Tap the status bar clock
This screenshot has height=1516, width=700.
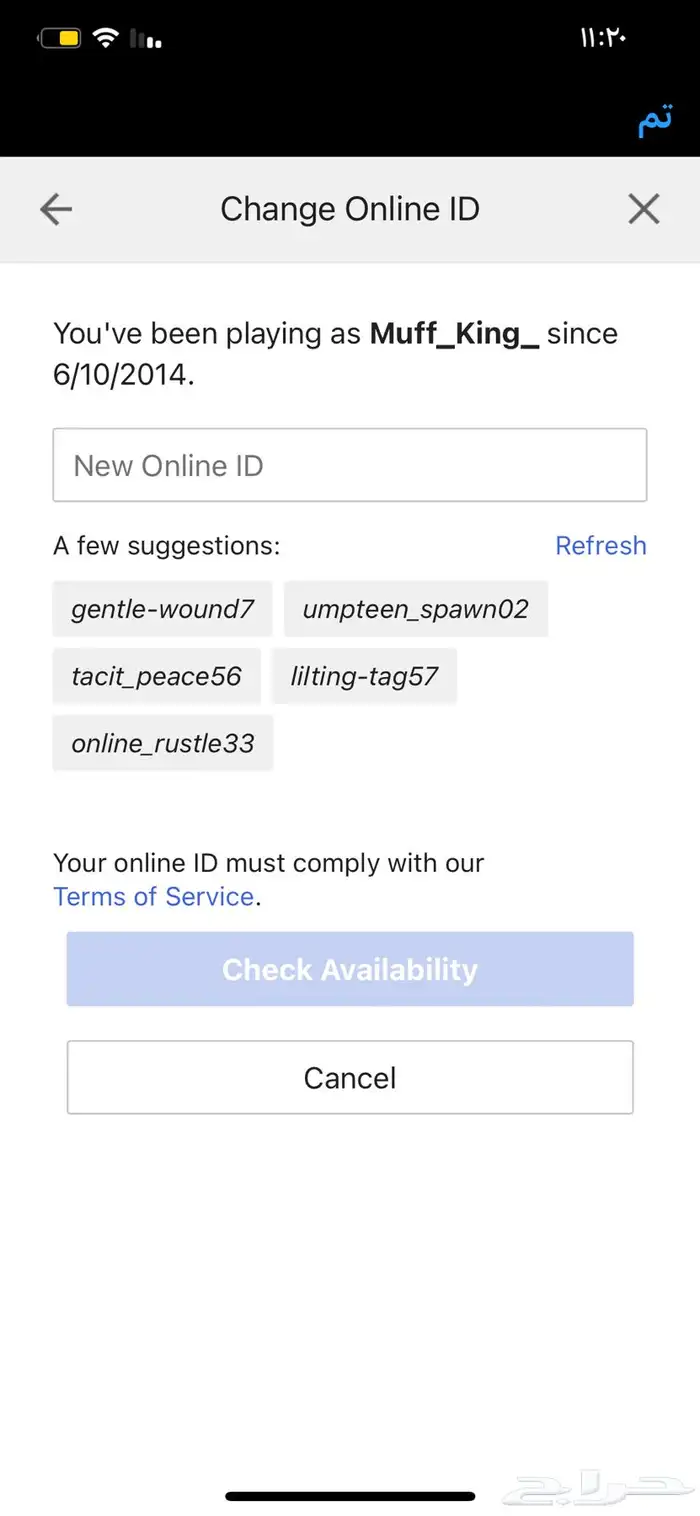603,38
